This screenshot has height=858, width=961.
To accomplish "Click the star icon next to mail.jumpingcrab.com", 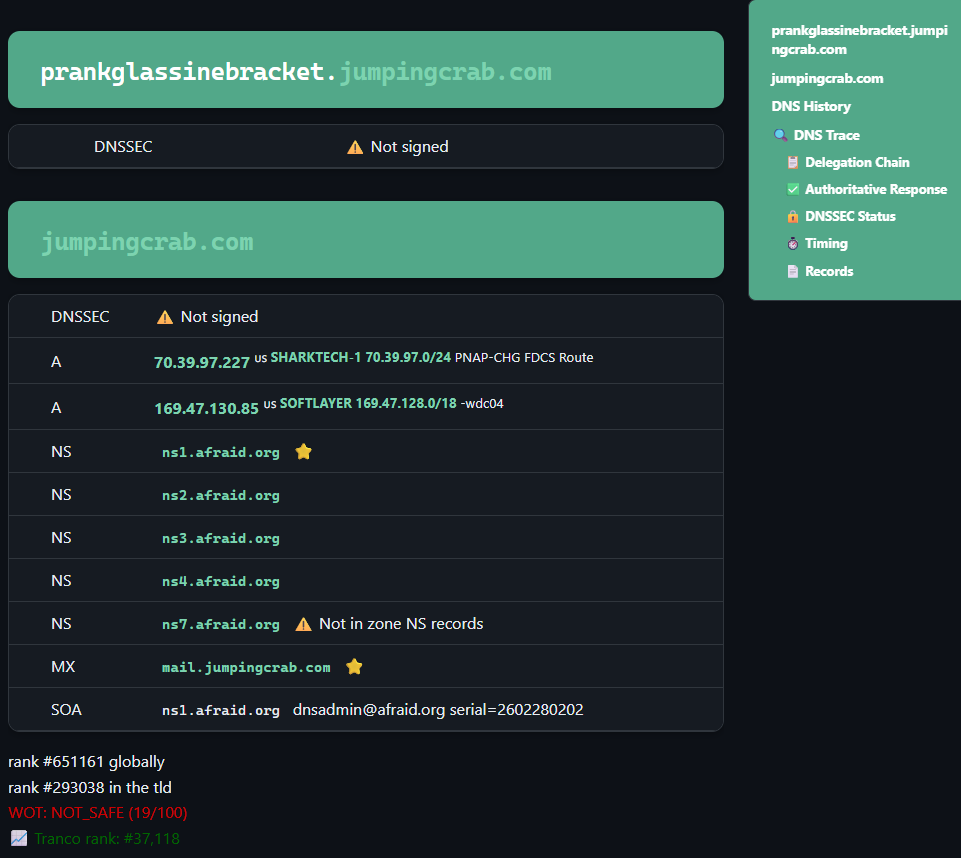I will click(x=354, y=667).
